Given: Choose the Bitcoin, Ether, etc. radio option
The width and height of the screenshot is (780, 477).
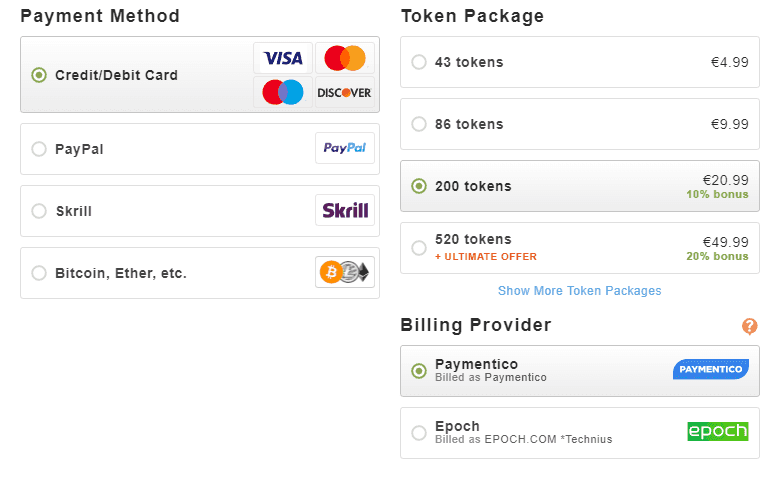Looking at the screenshot, I should 39,273.
